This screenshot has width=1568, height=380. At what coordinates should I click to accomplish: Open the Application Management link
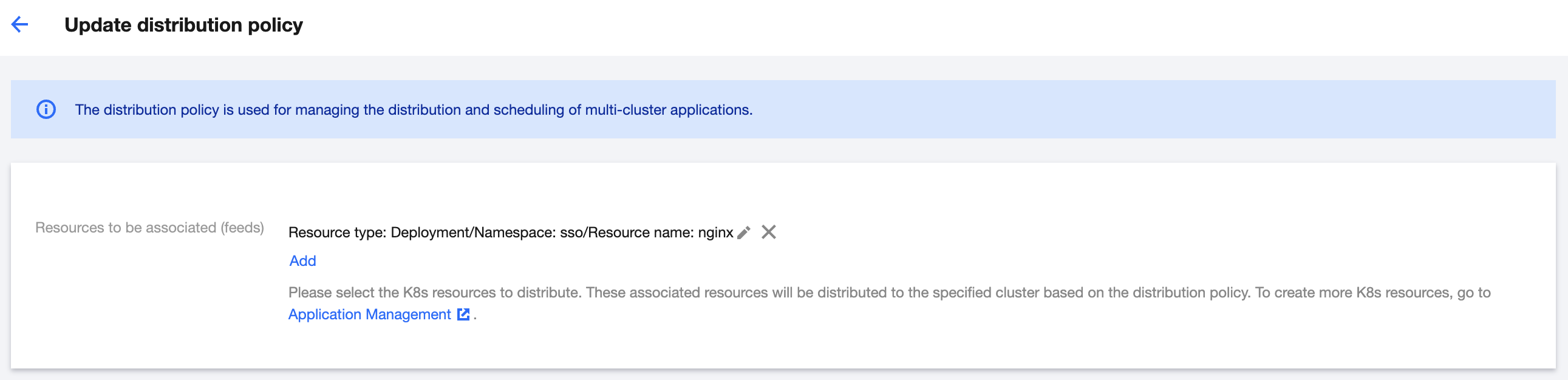(x=369, y=314)
